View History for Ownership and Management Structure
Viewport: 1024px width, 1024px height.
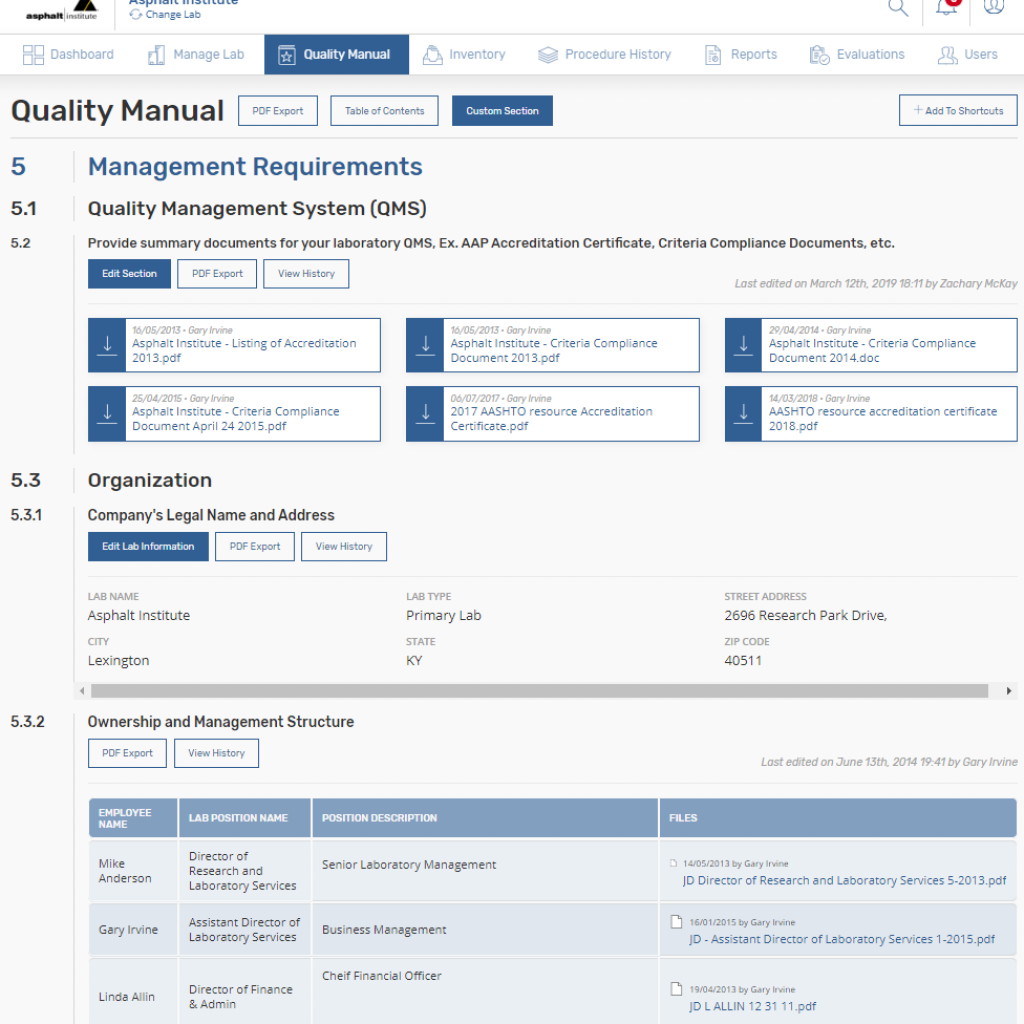point(216,753)
